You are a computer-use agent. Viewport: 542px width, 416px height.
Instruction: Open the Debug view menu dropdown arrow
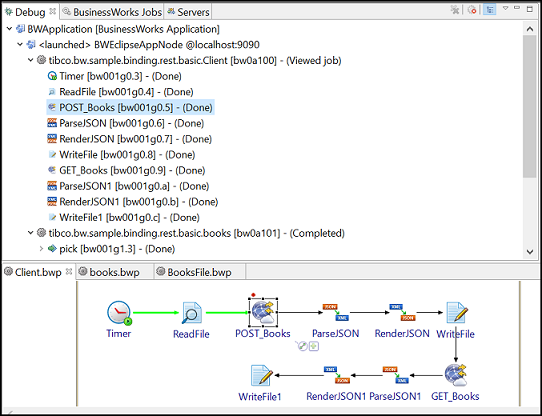(505, 8)
